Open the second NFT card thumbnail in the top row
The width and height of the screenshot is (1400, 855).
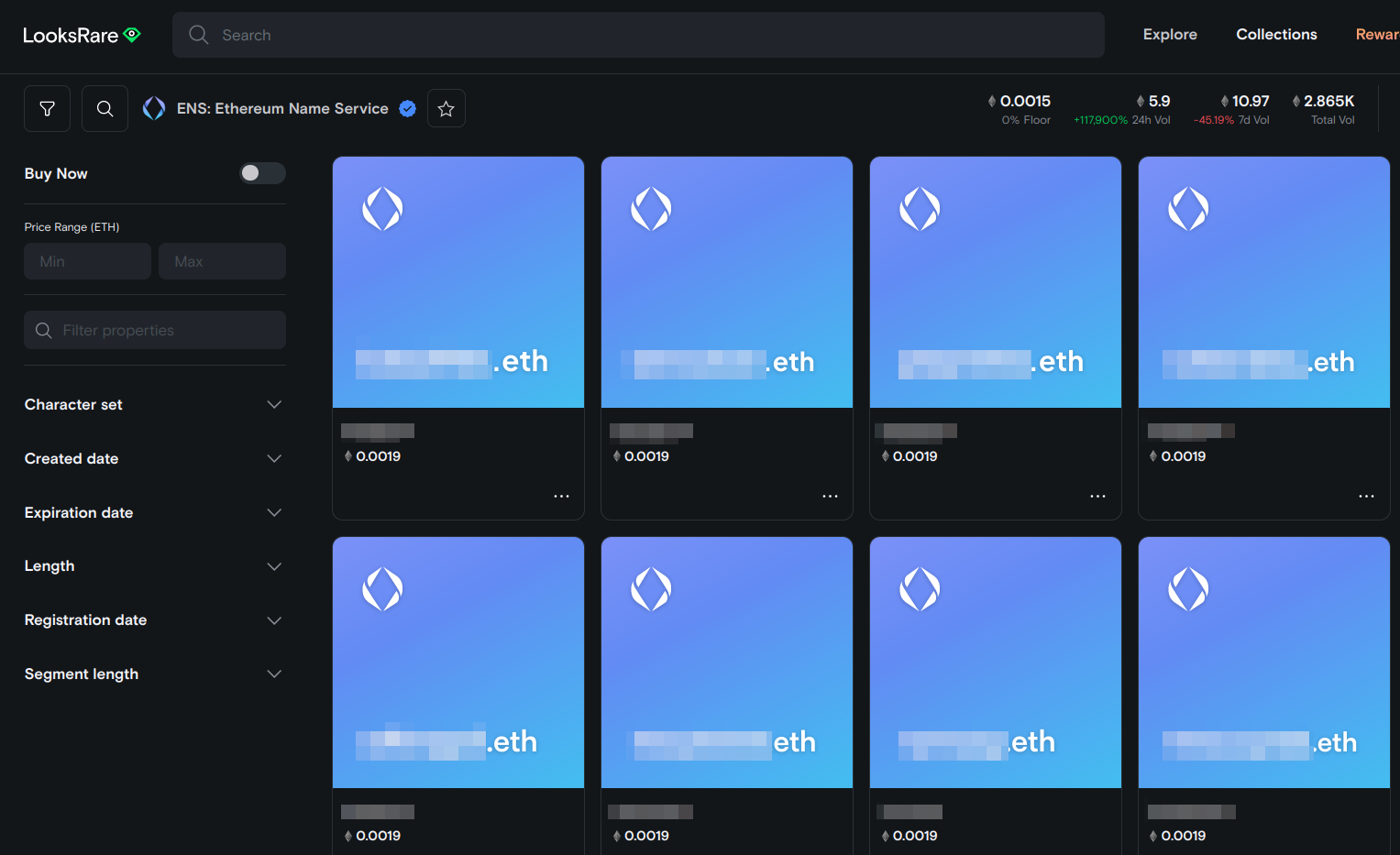(x=726, y=282)
